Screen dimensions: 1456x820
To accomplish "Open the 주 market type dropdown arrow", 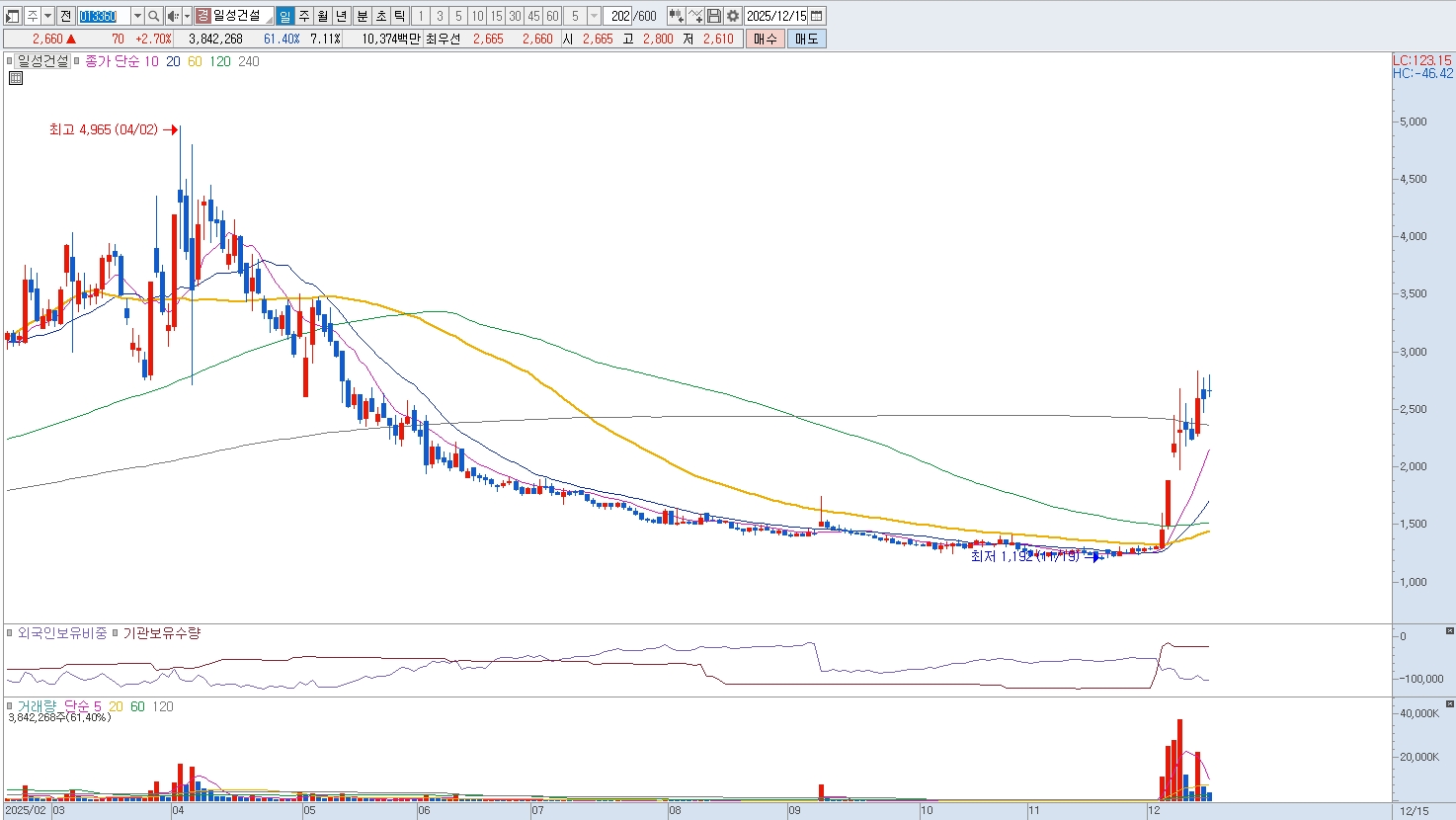I will 46,16.
